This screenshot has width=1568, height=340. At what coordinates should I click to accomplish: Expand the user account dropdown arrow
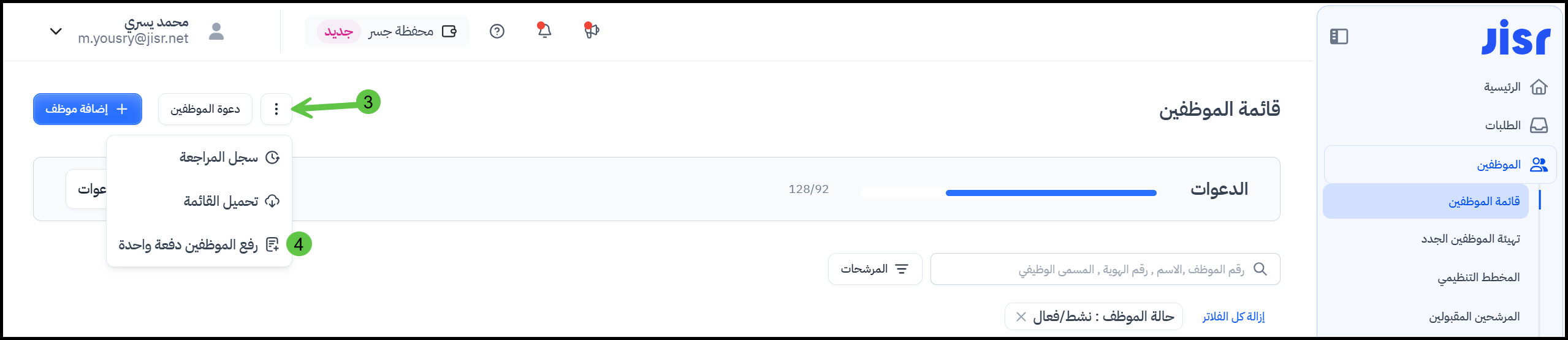pyautogui.click(x=56, y=31)
